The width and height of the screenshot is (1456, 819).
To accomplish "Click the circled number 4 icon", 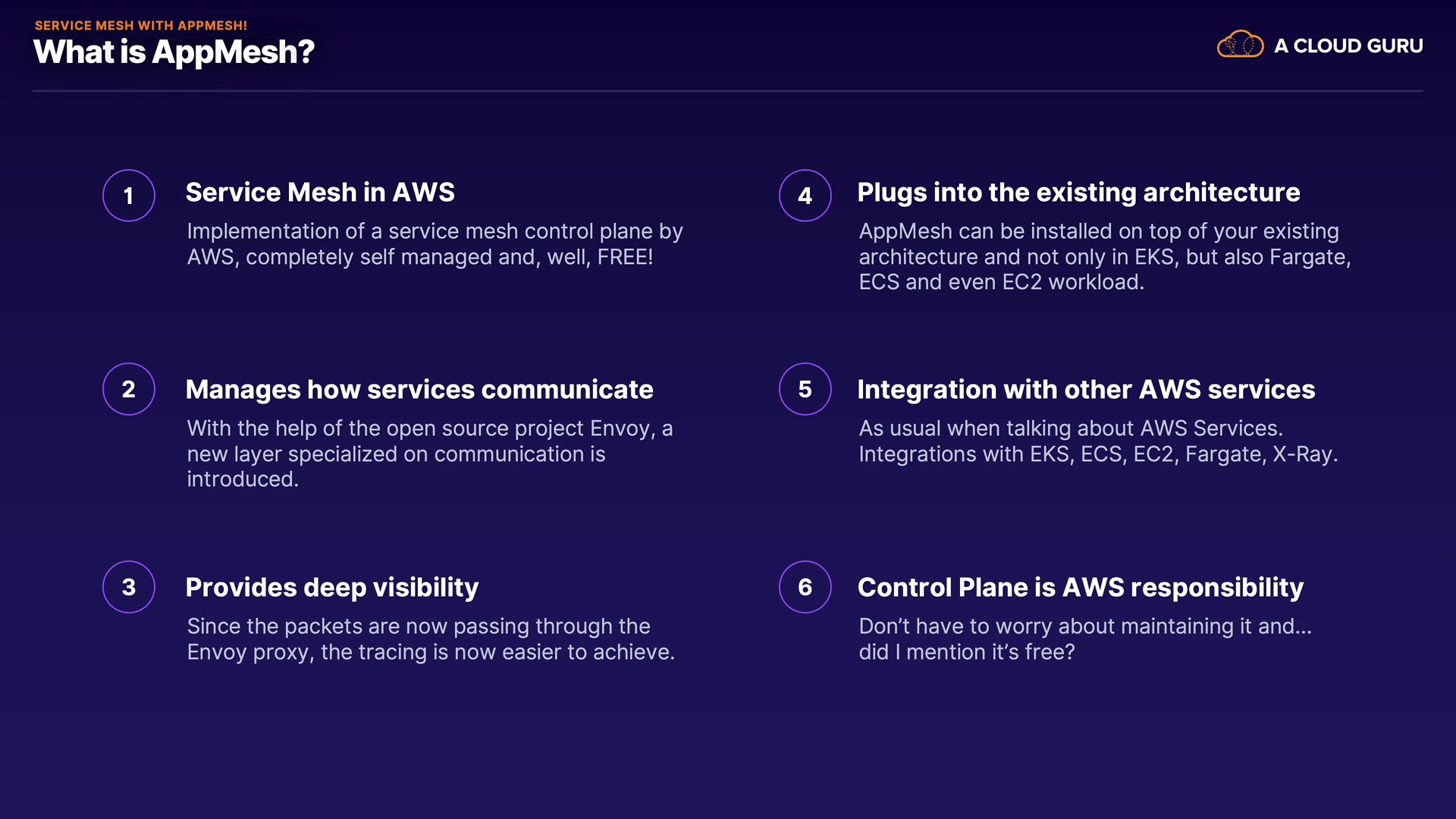I will 805,196.
